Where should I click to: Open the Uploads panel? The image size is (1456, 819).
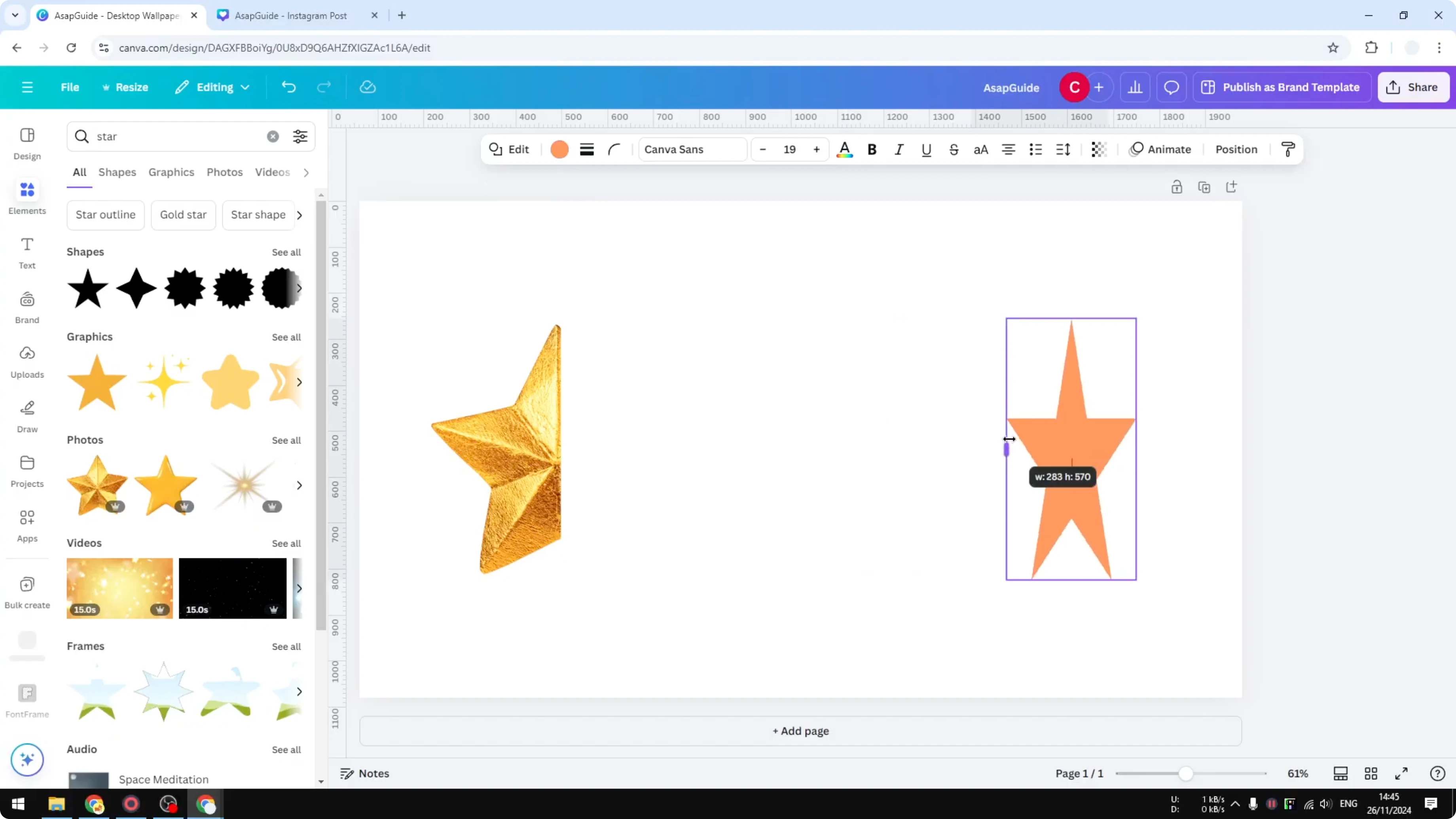point(27,362)
